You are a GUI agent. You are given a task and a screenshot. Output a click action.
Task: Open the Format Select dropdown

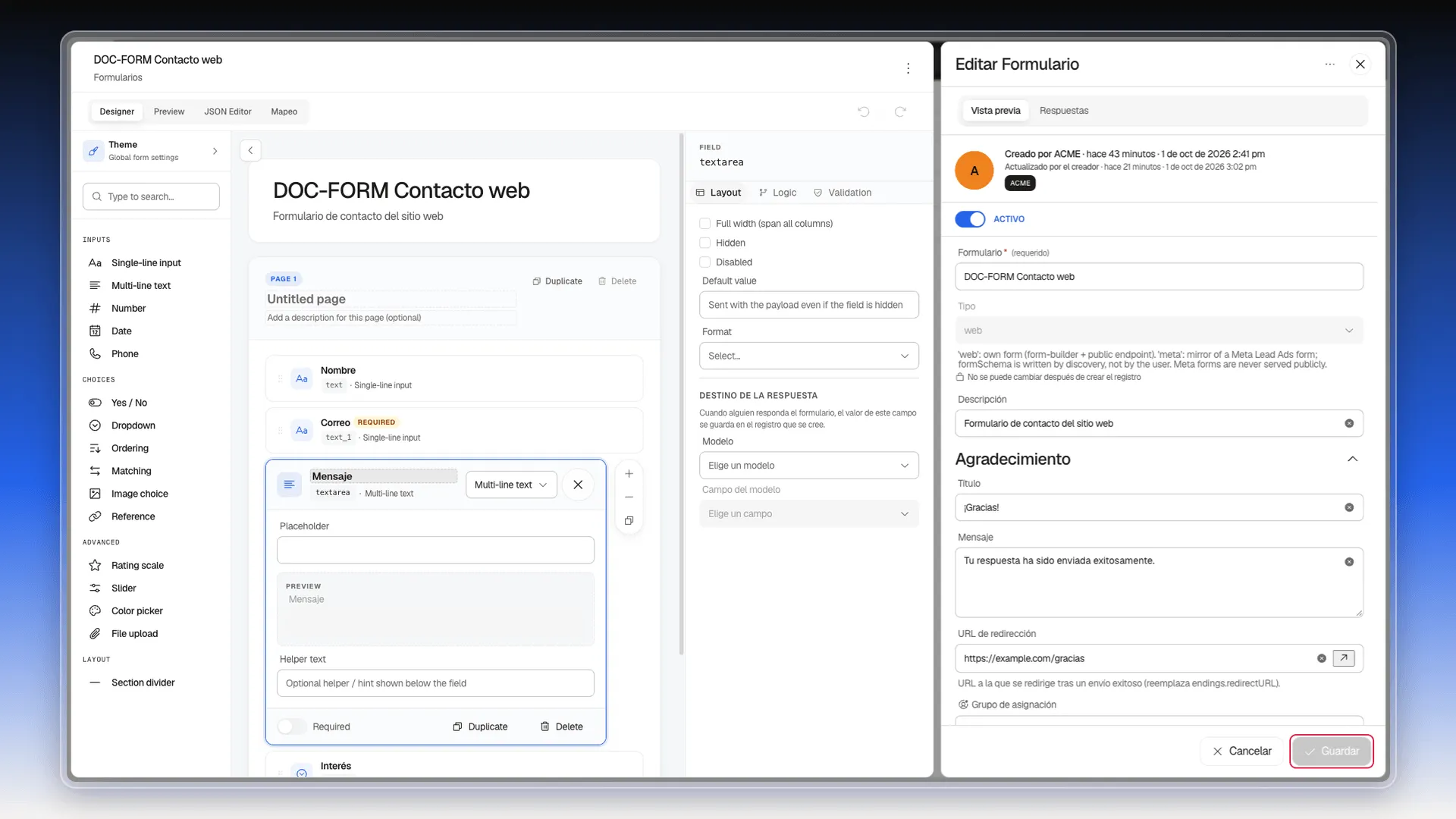pos(808,356)
